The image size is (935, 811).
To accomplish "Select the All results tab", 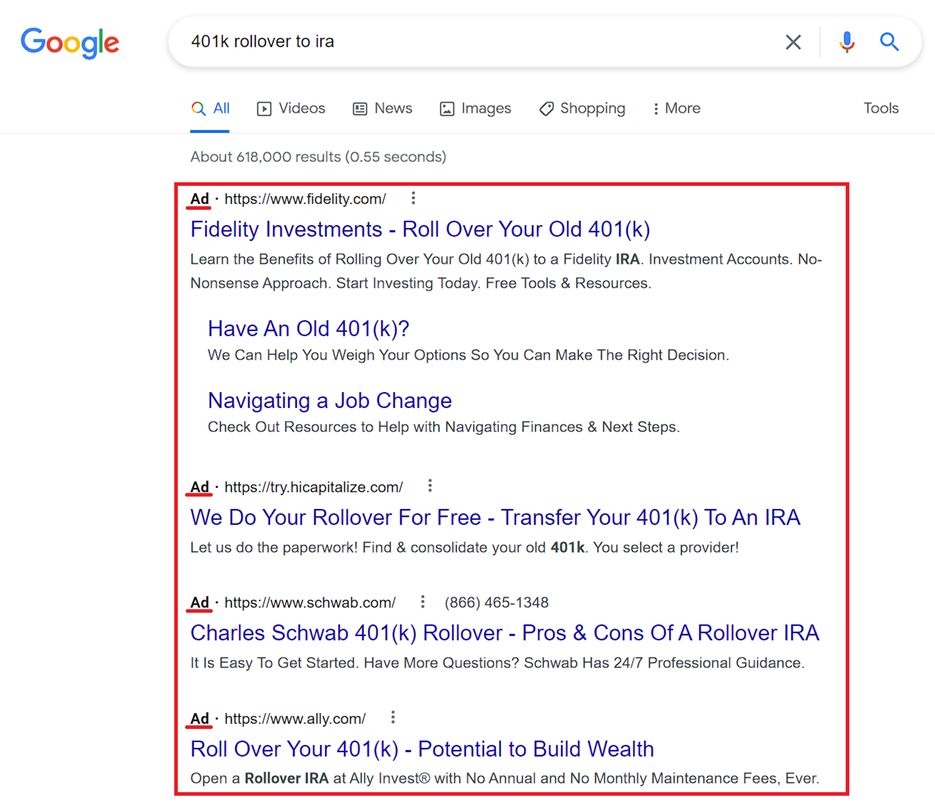I will coord(210,109).
